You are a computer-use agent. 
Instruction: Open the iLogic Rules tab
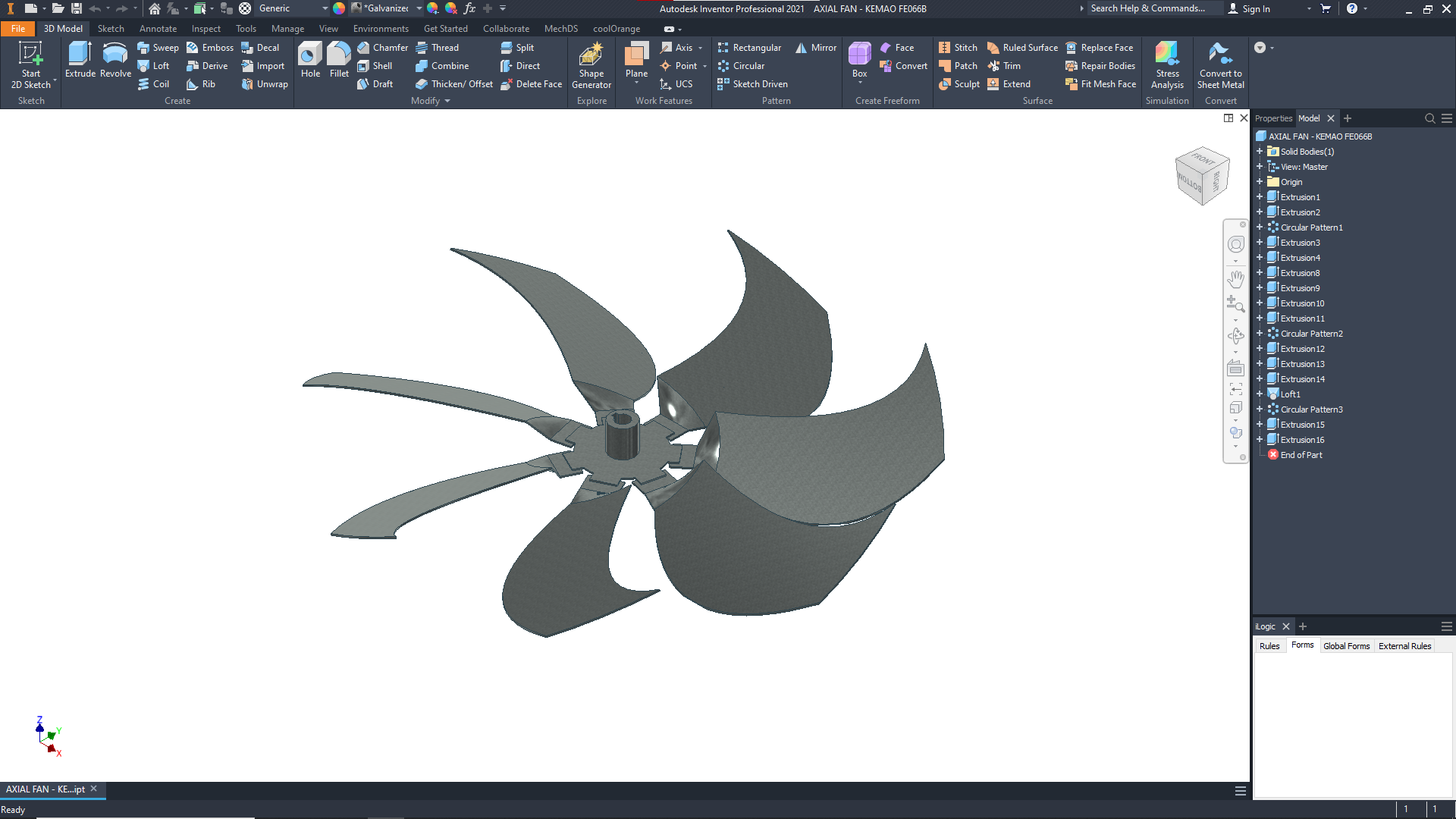(1269, 646)
